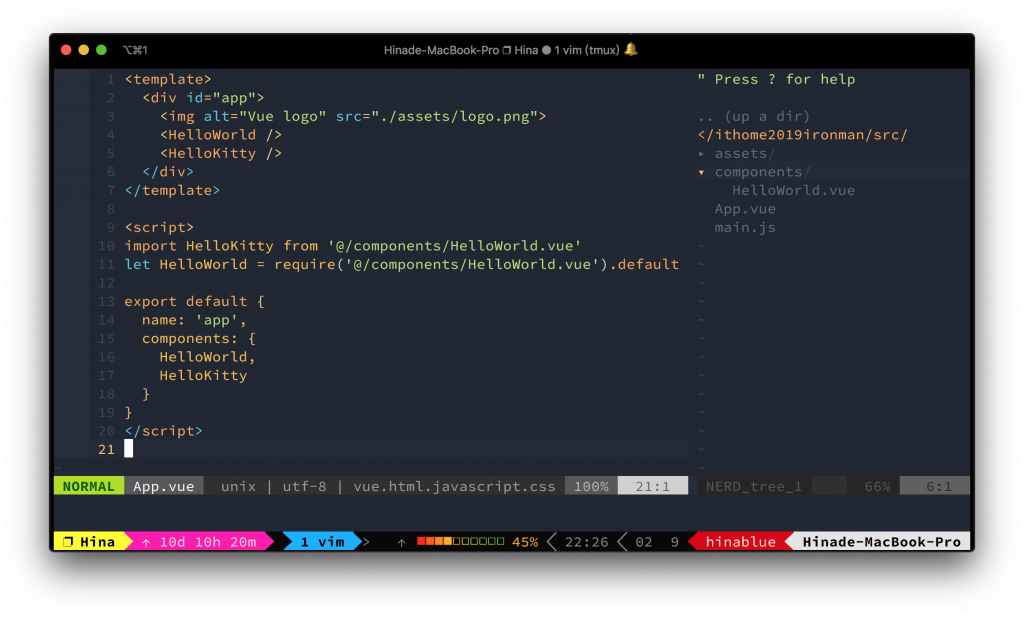Open App.vue in NERDTree
The image size is (1024, 617).
tap(745, 209)
